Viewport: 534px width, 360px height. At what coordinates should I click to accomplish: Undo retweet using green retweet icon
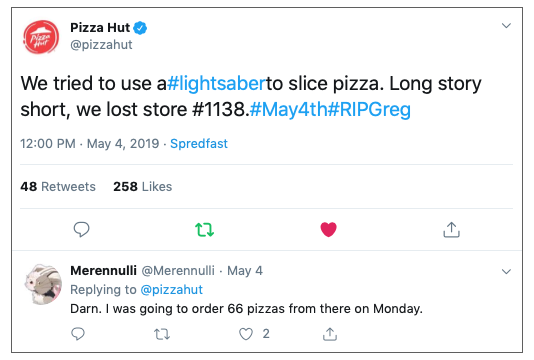click(x=204, y=230)
